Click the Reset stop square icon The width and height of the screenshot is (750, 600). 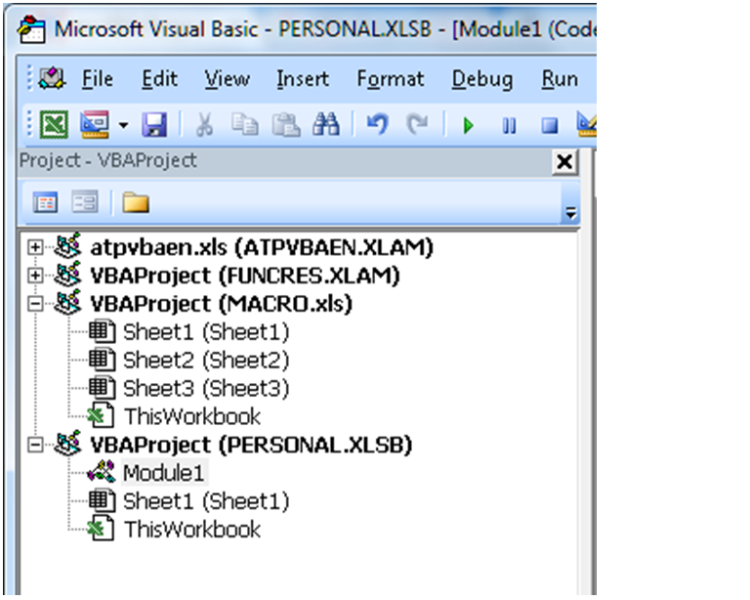click(x=549, y=126)
